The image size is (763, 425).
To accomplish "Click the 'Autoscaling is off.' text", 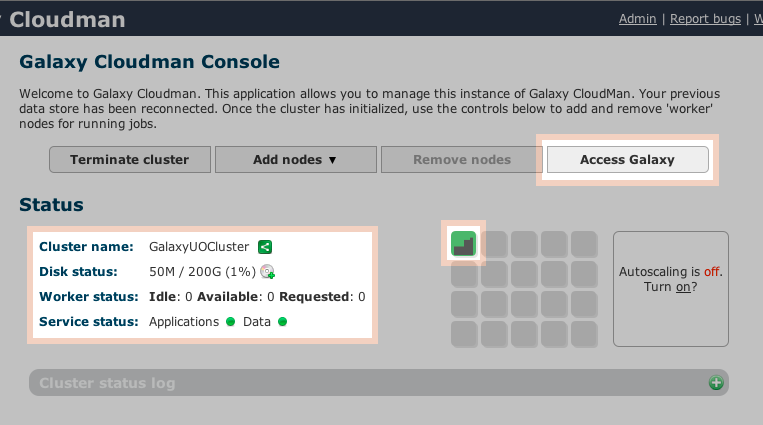I will [671, 272].
